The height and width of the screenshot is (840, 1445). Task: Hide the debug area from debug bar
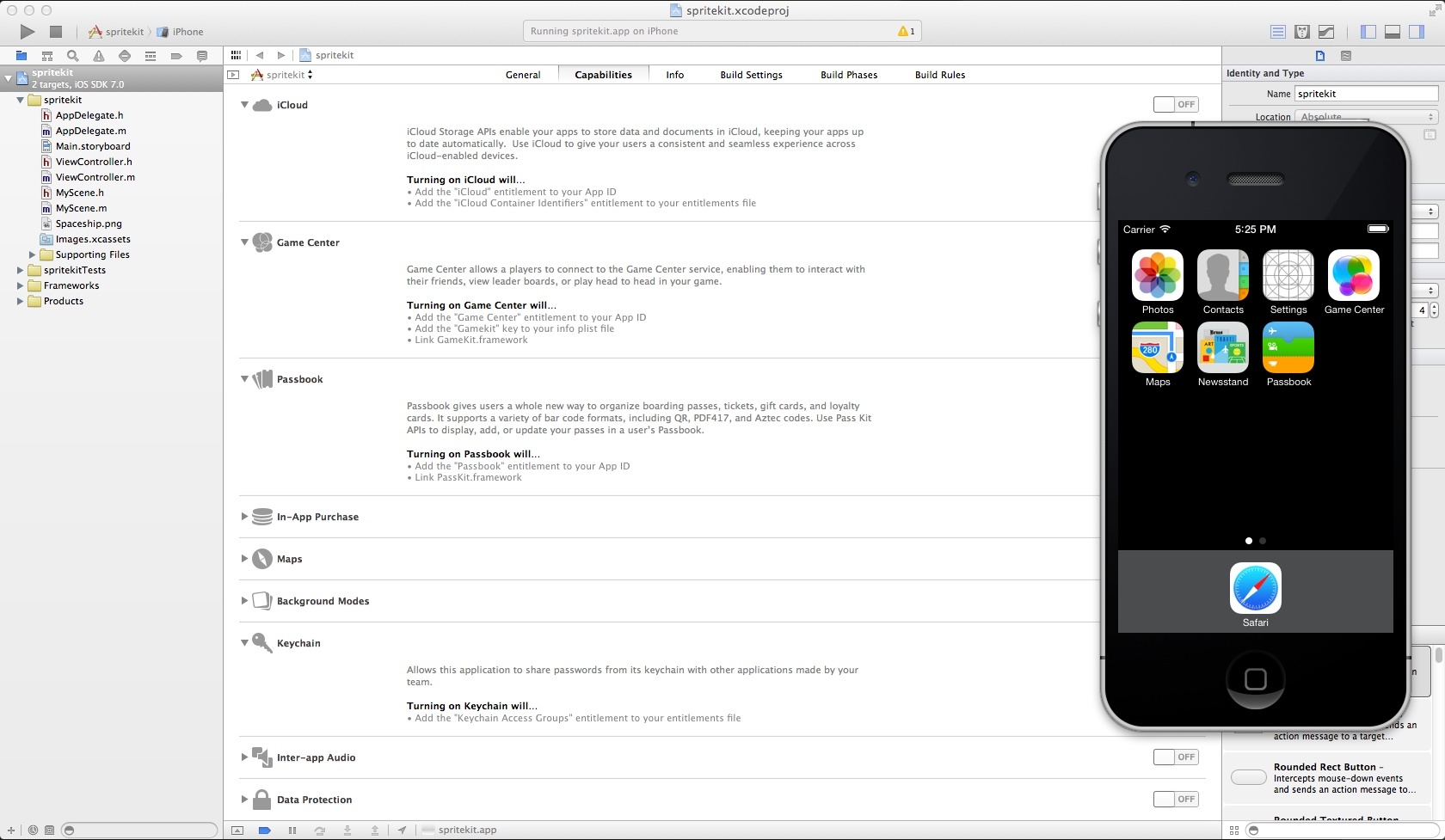click(x=237, y=830)
